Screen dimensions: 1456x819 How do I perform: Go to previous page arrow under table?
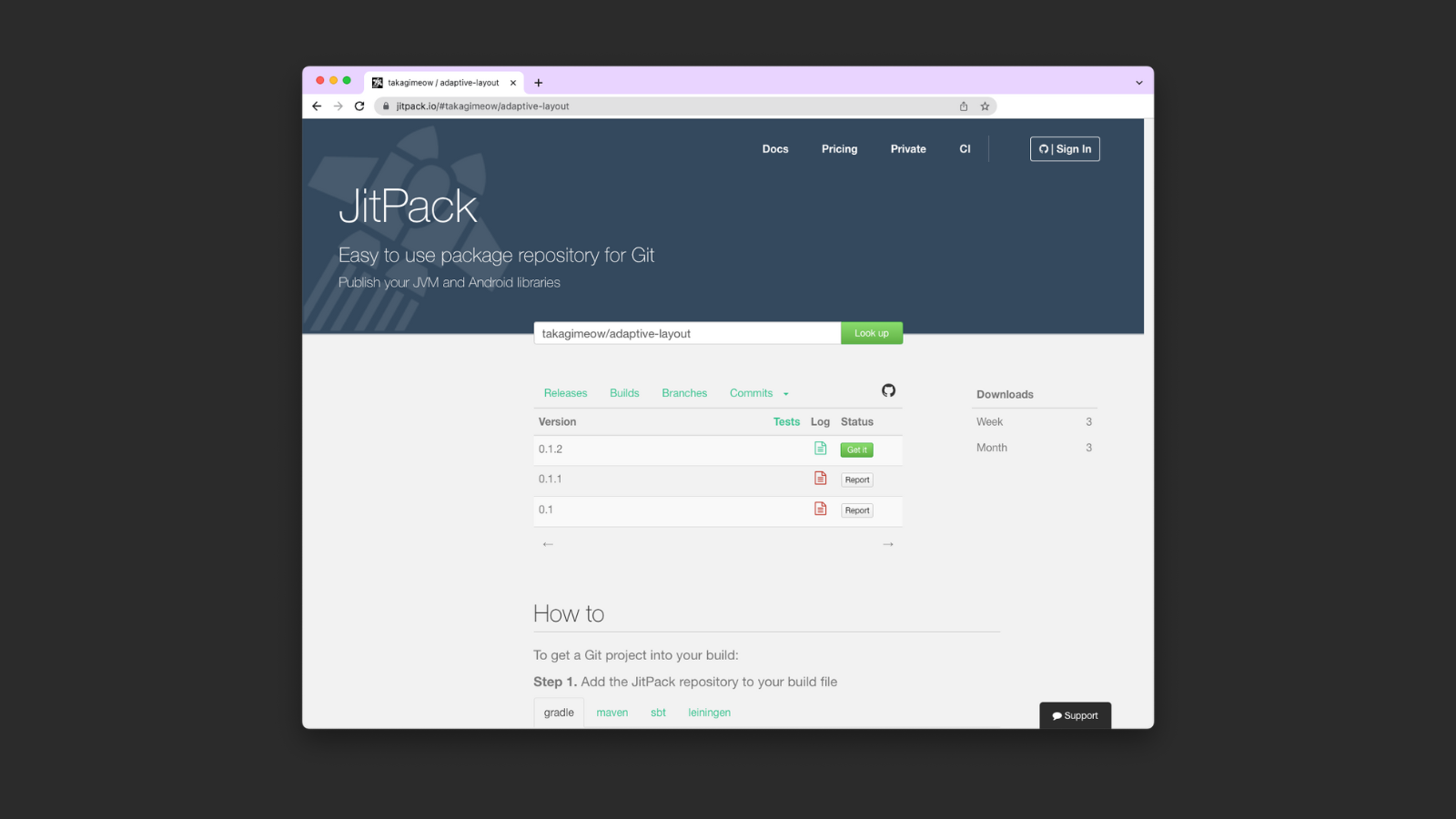548,544
